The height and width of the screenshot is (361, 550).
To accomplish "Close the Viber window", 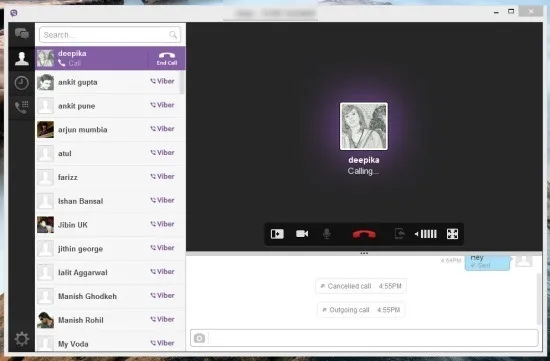I will point(531,12).
